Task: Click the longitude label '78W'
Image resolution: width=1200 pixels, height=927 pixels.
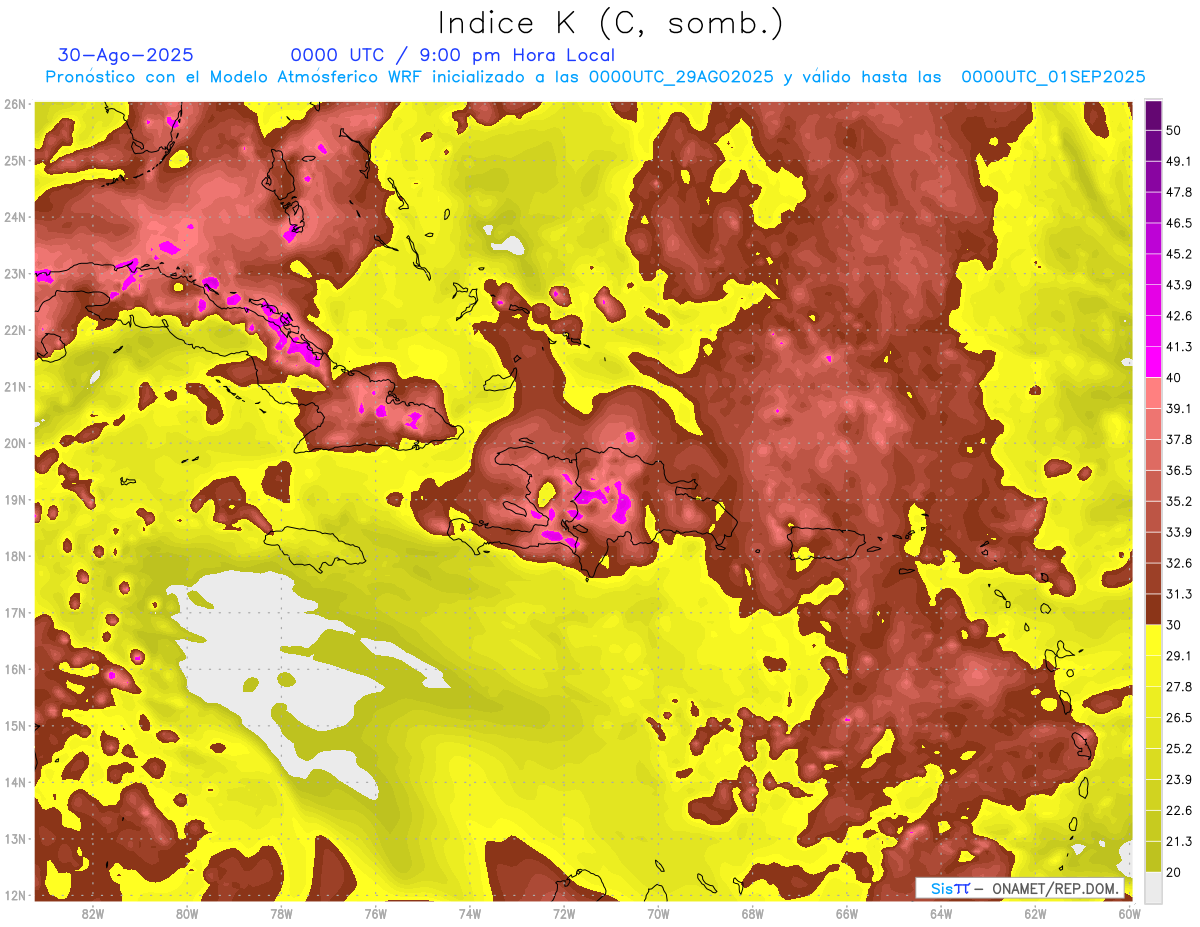Action: [x=281, y=913]
